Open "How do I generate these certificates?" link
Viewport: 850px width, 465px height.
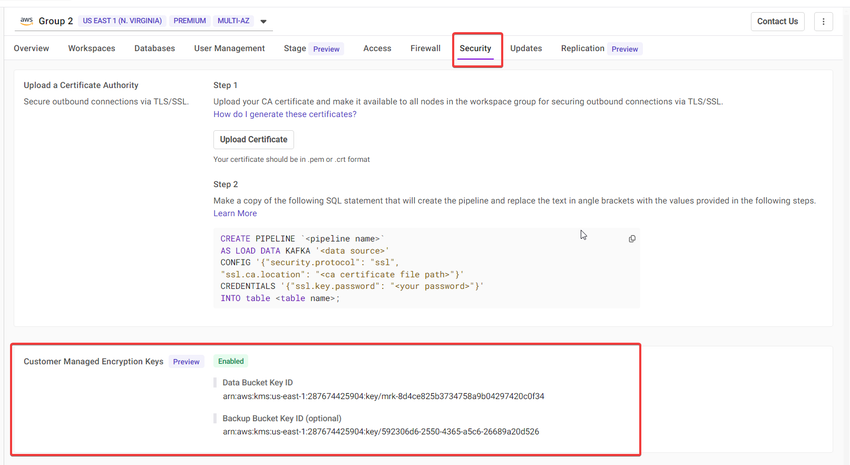click(x=285, y=114)
